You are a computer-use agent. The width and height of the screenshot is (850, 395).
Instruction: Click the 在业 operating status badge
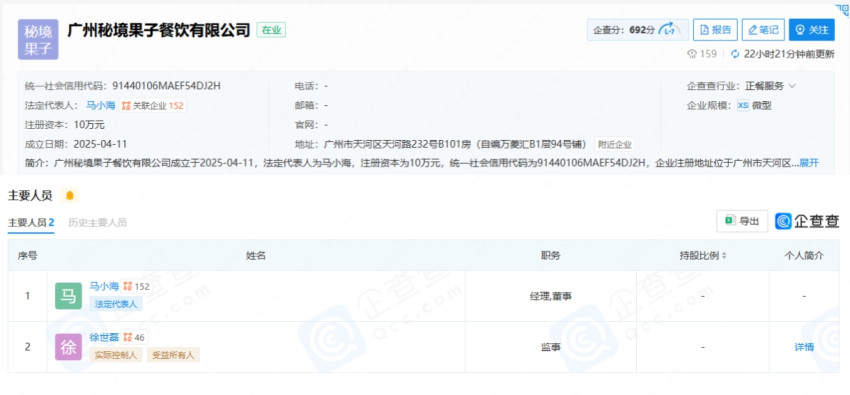271,30
